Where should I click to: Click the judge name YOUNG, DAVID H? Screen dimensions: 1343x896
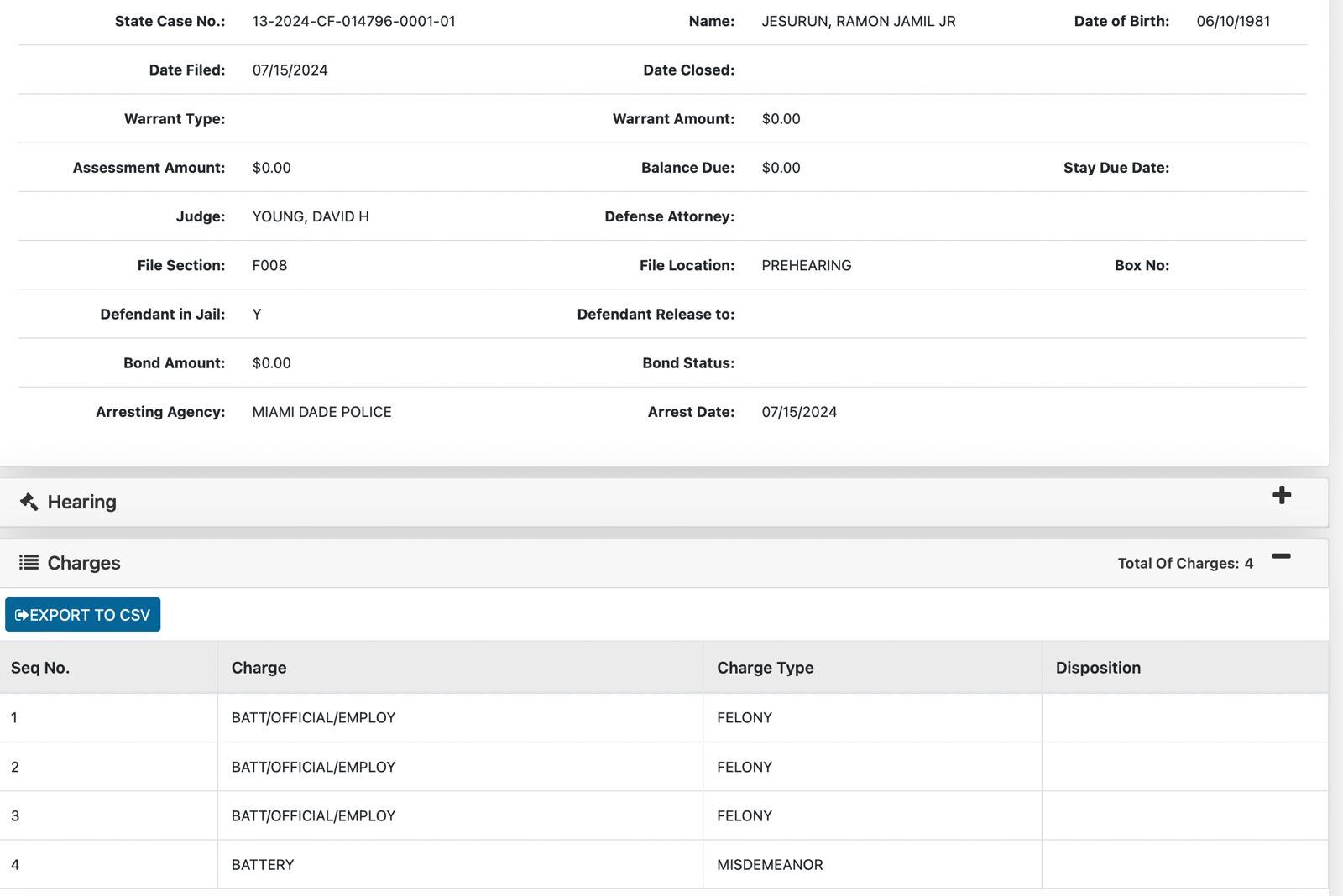click(311, 216)
